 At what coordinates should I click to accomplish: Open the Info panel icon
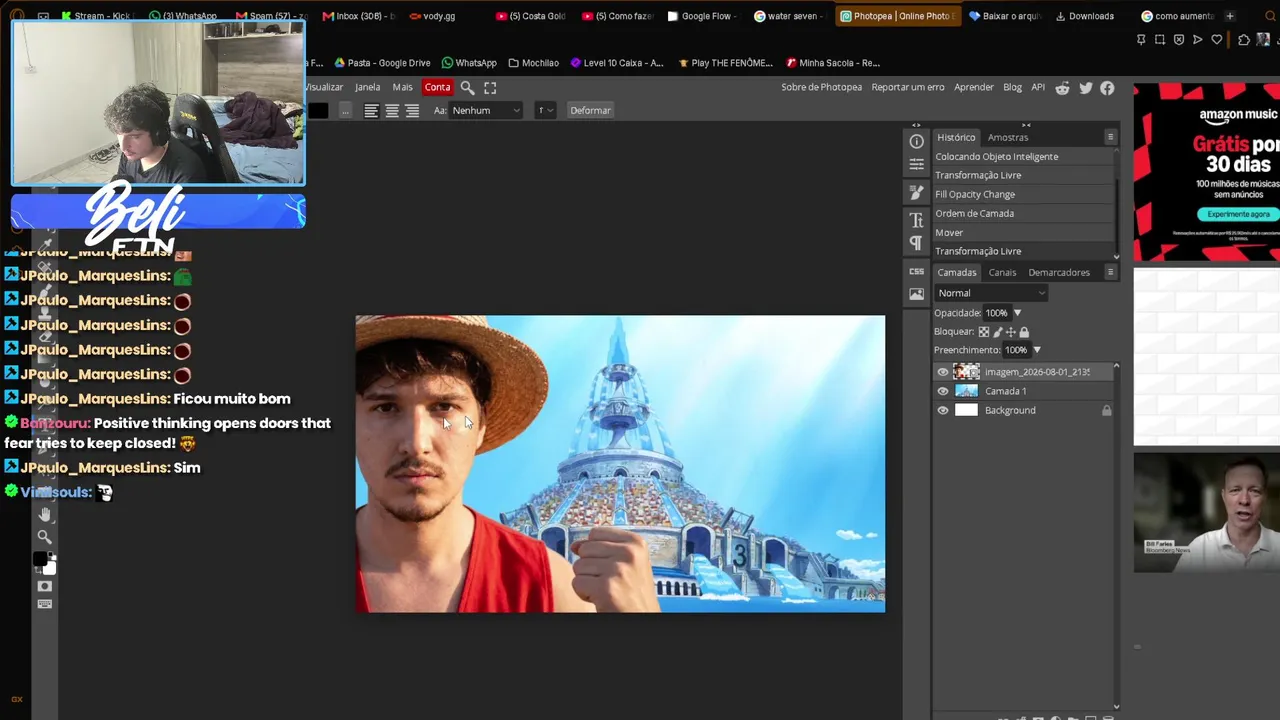tap(916, 142)
